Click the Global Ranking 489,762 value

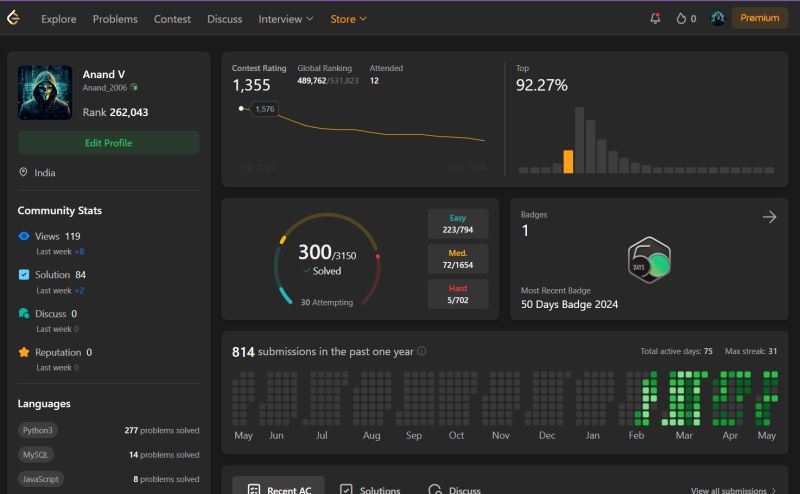coord(312,81)
